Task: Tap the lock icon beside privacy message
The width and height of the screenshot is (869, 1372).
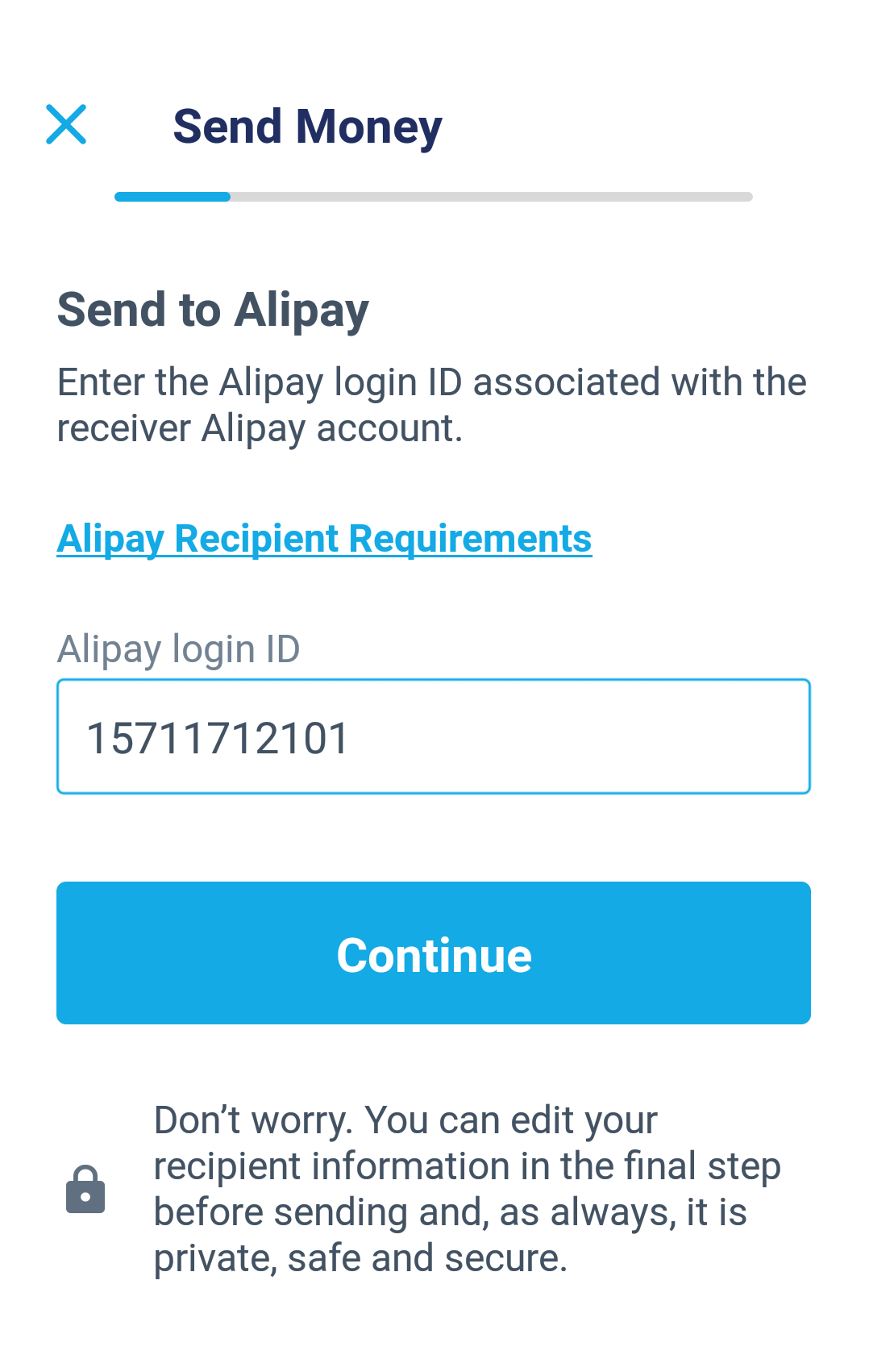Action: pos(85,1189)
